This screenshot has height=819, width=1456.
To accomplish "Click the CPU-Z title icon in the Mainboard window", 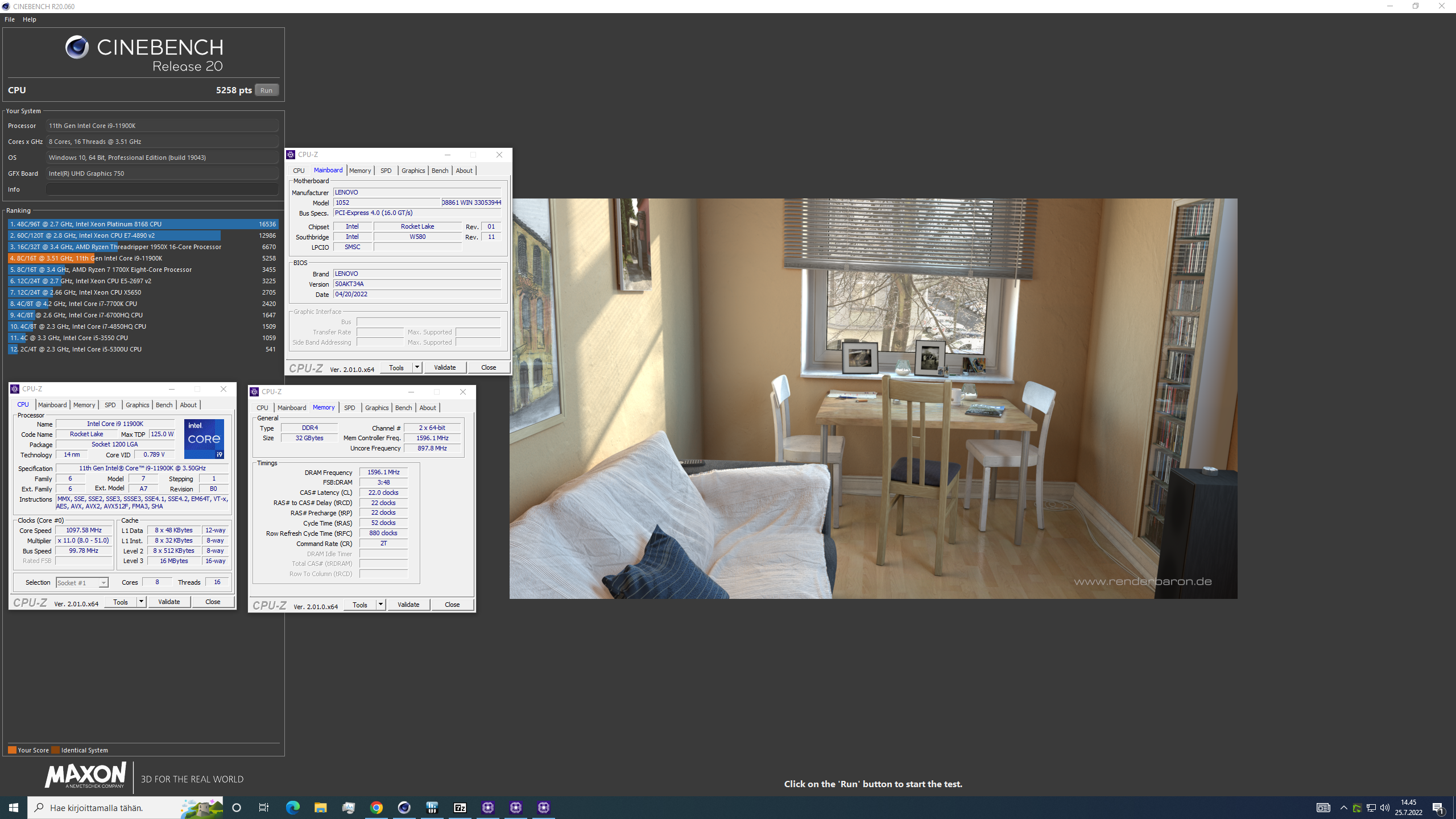I will coord(291,155).
